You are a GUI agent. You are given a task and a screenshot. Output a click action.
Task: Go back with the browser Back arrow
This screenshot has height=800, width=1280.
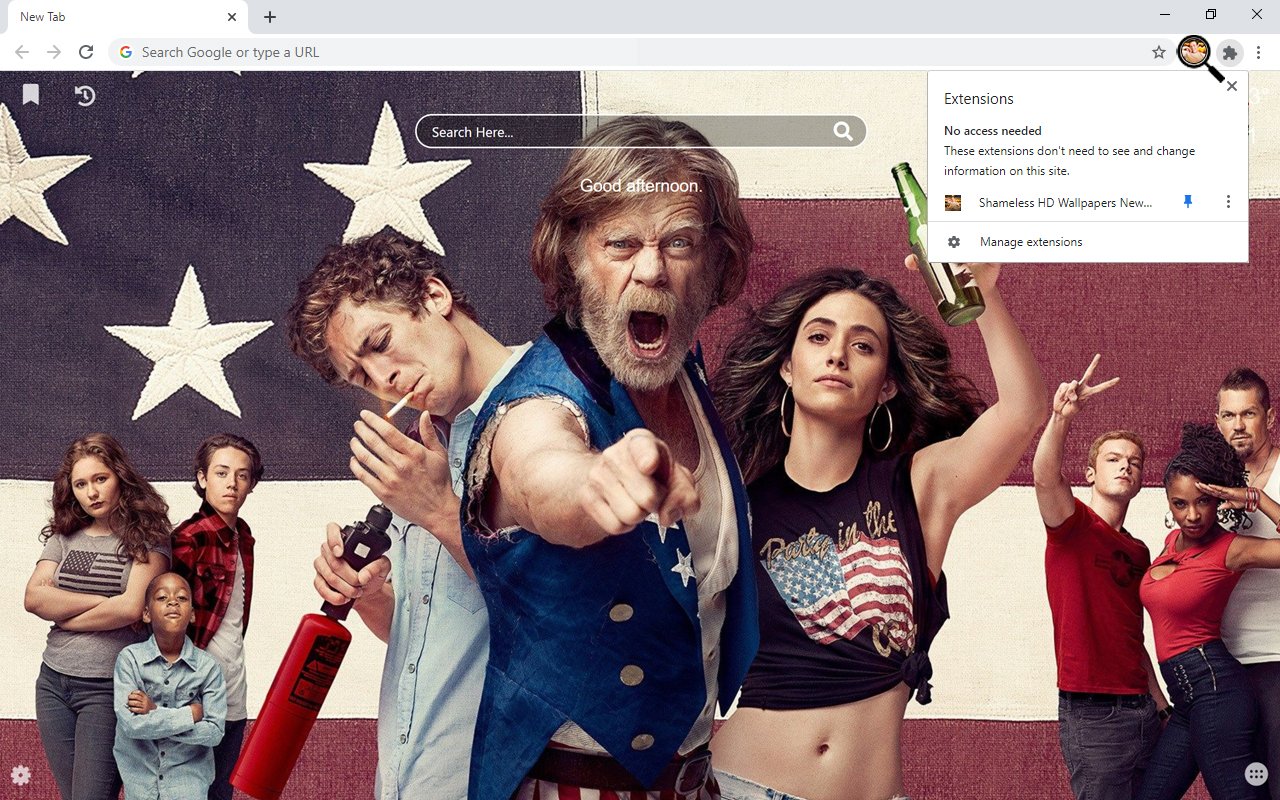point(22,52)
